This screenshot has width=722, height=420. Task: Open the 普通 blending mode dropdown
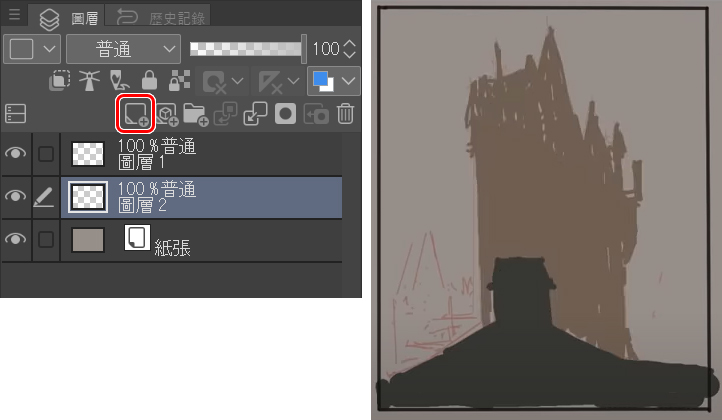[123, 48]
